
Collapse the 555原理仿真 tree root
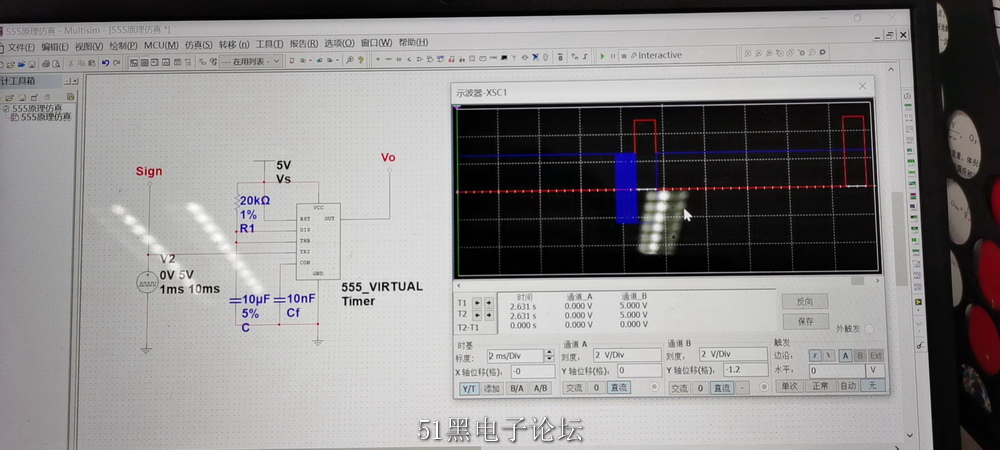coord(6,107)
